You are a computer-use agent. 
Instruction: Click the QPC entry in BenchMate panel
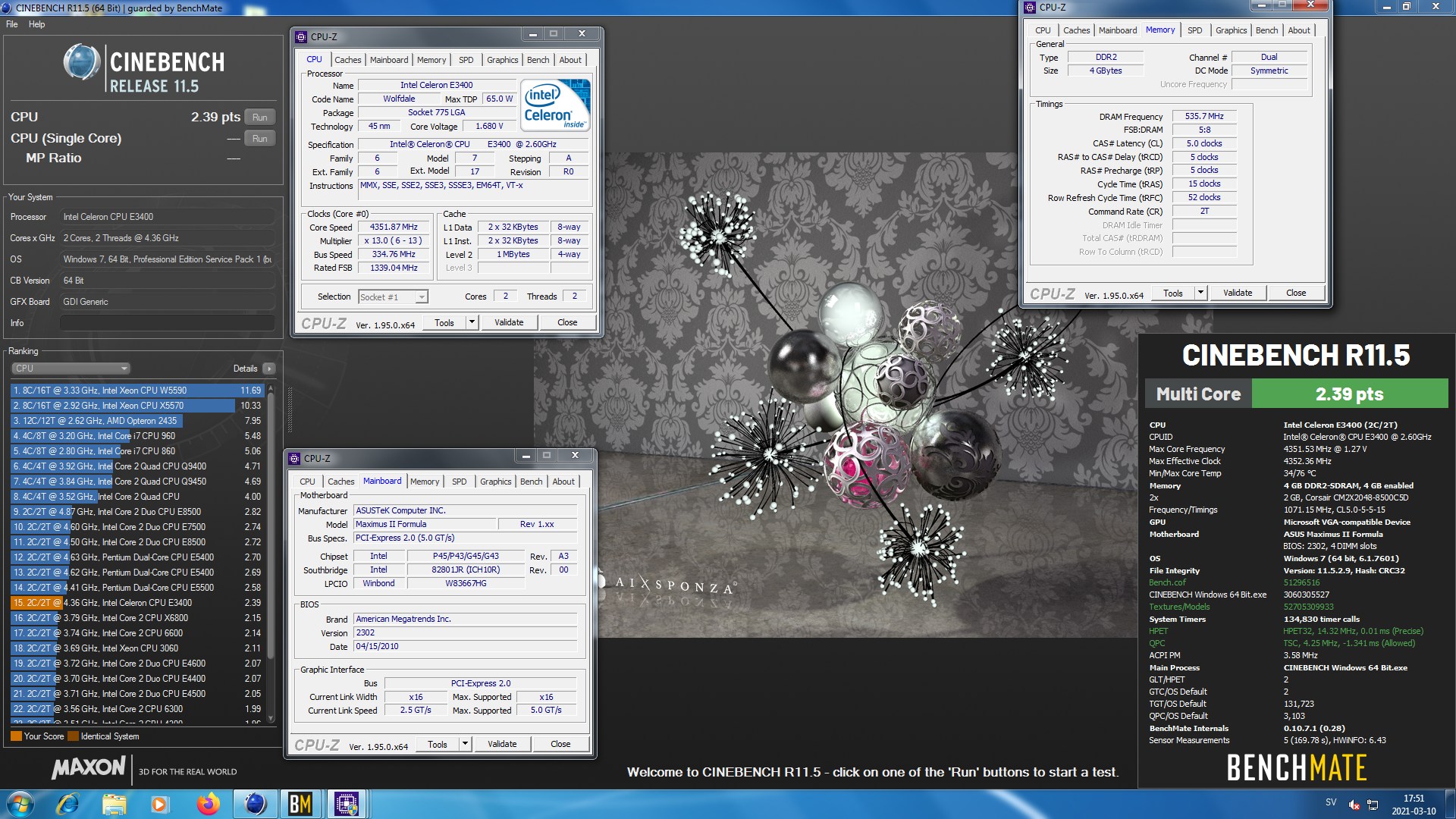tap(1157, 643)
